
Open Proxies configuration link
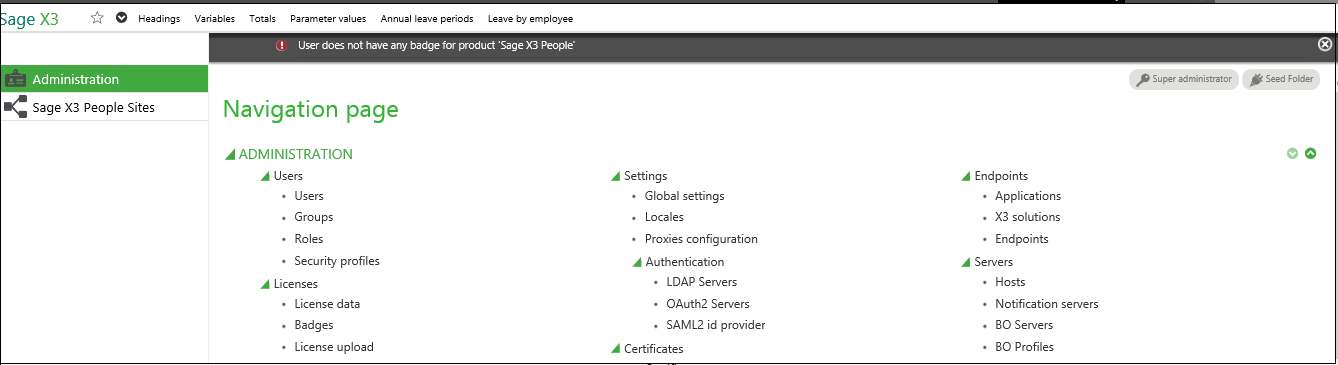[x=701, y=239]
